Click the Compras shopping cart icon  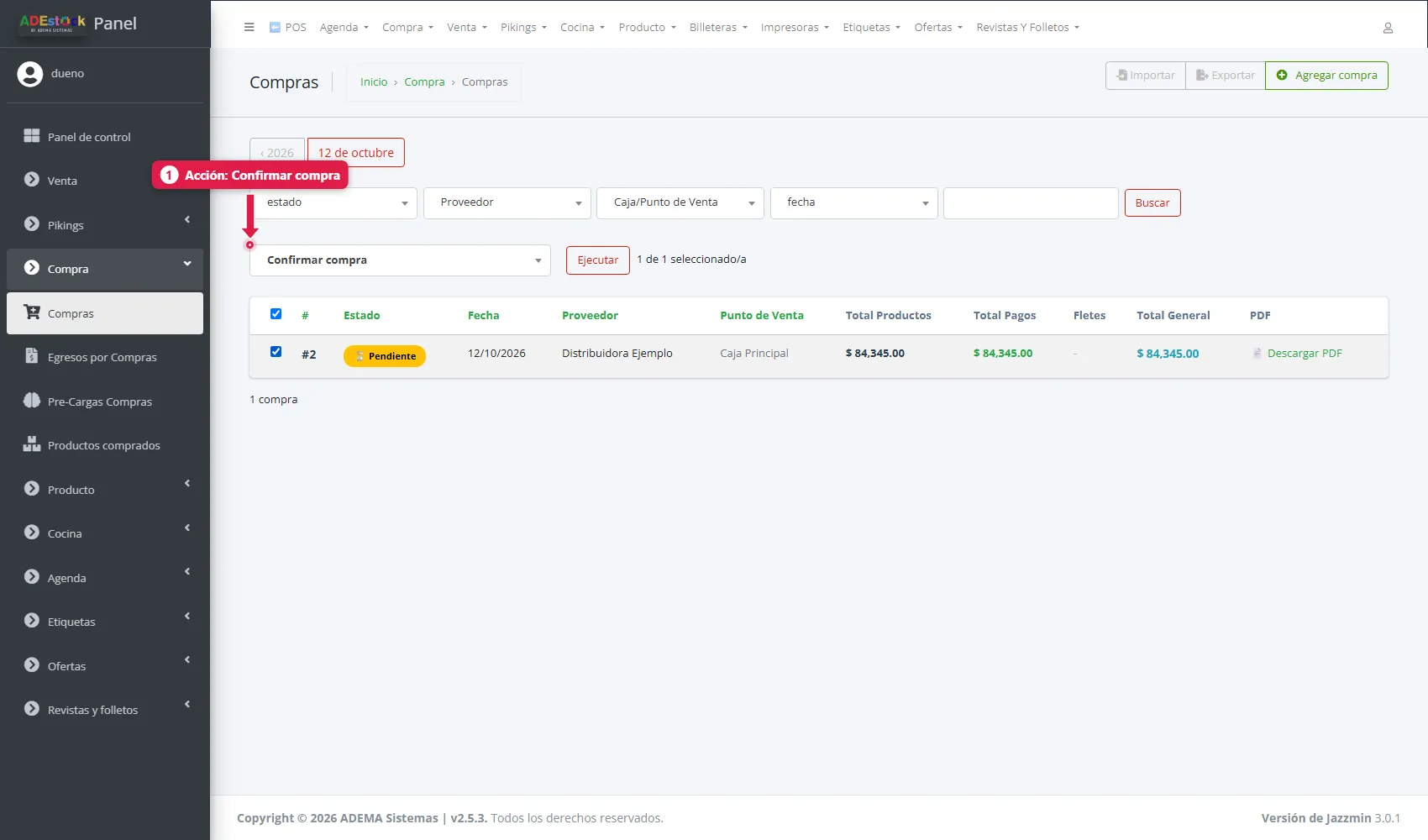(32, 312)
